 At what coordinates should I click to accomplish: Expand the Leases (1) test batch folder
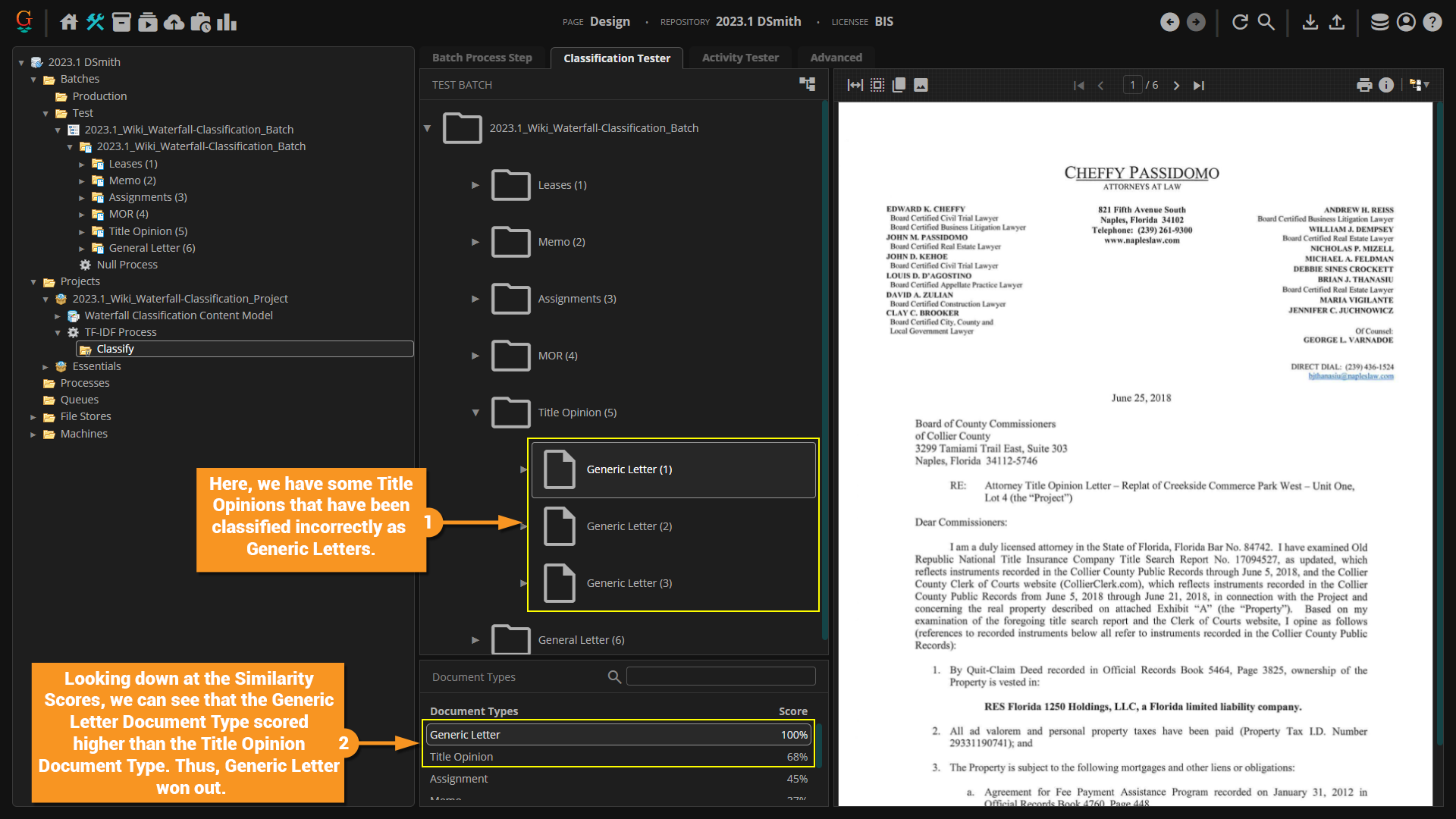475,185
